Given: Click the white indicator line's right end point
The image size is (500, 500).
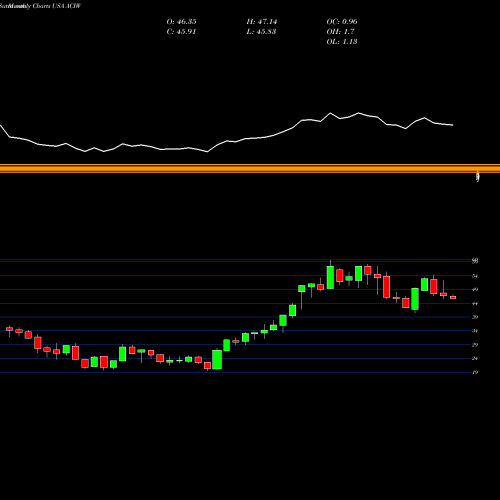Looking at the screenshot, I should click(453, 125).
